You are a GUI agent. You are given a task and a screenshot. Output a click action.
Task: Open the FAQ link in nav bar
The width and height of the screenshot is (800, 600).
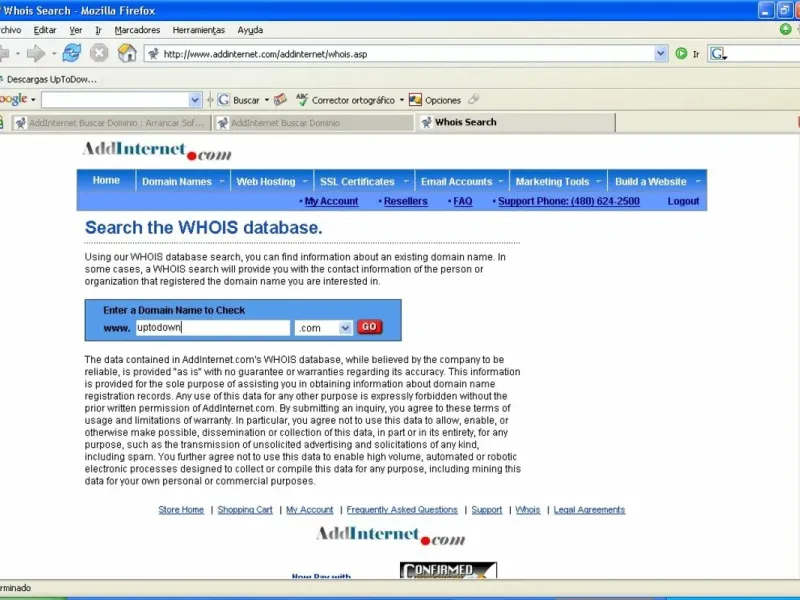pyautogui.click(x=463, y=201)
